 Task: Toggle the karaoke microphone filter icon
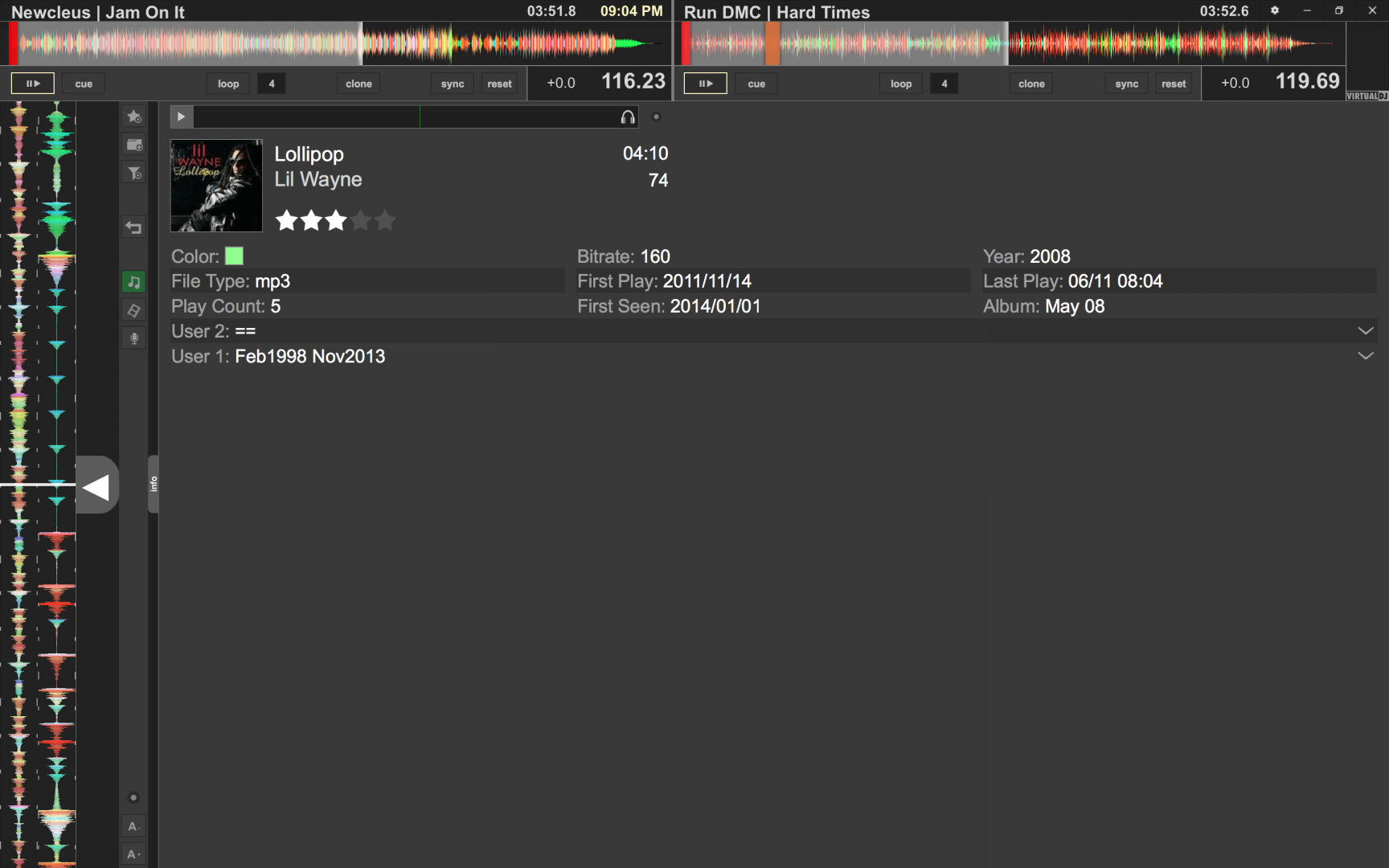pos(133,338)
